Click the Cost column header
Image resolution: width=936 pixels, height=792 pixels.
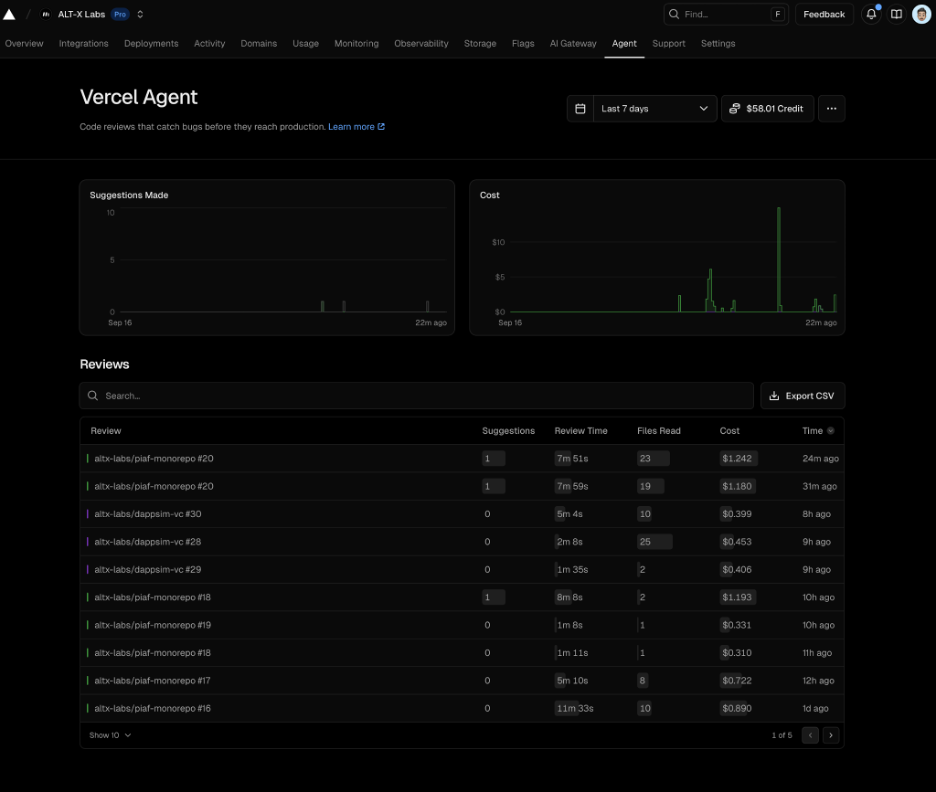click(729, 431)
